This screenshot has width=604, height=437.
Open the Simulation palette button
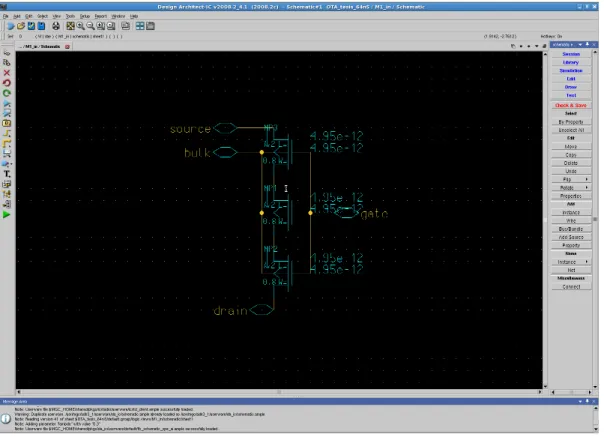[571, 71]
